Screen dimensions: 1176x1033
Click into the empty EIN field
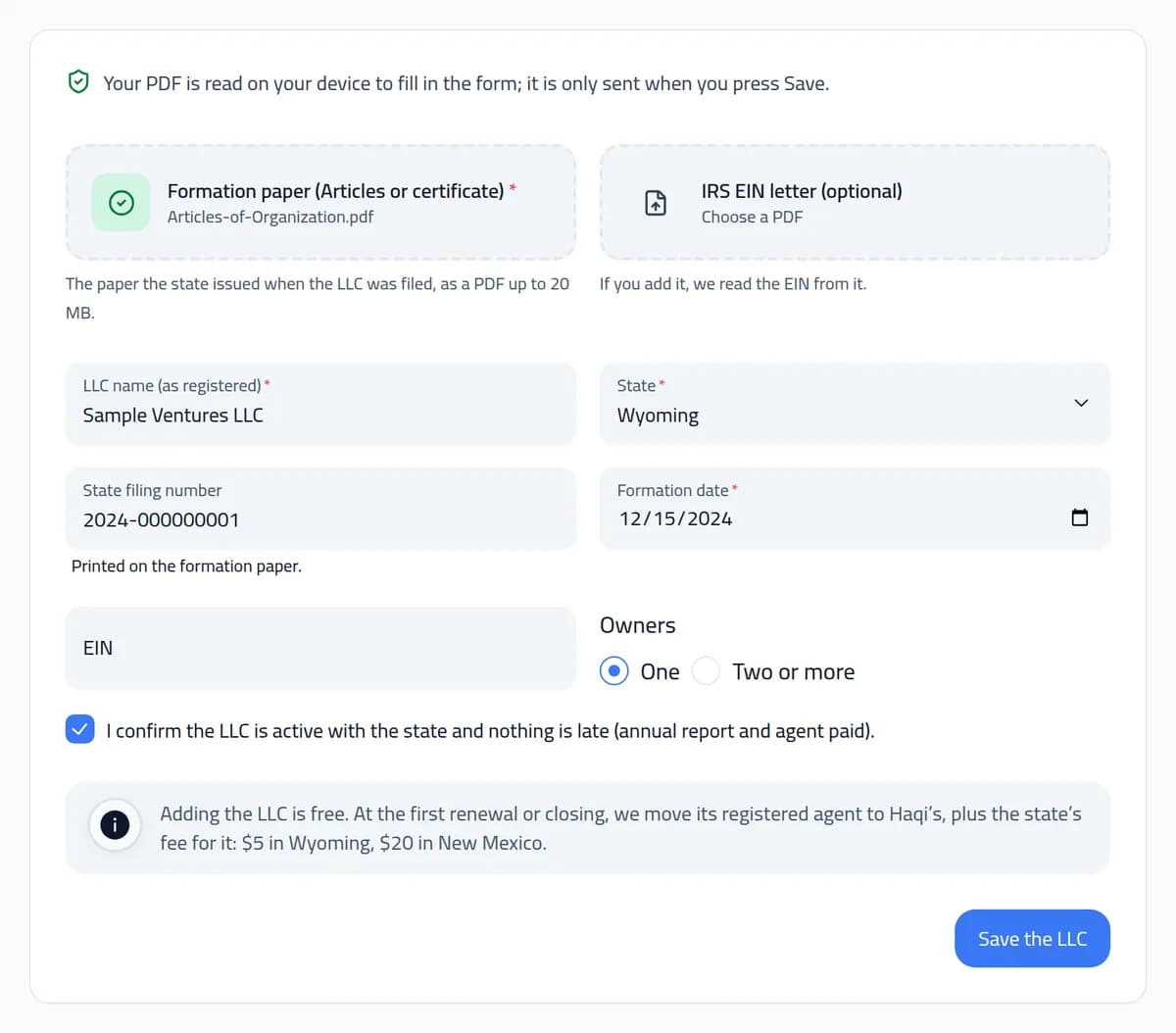320,648
